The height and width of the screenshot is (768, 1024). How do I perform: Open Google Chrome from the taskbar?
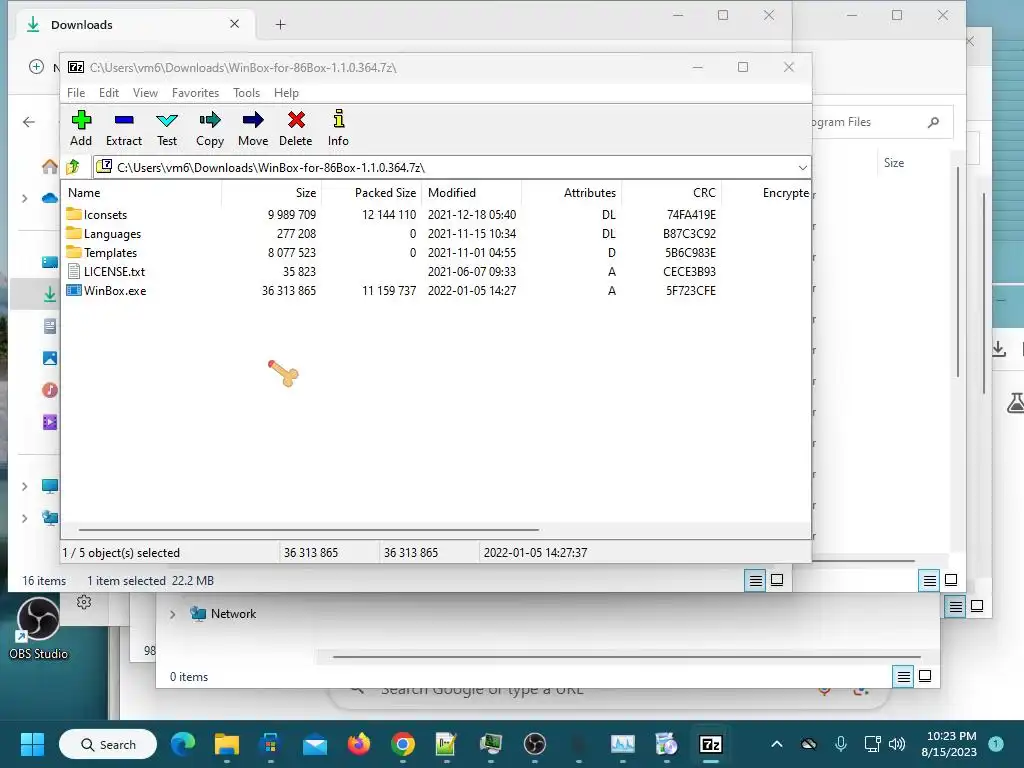(x=403, y=744)
